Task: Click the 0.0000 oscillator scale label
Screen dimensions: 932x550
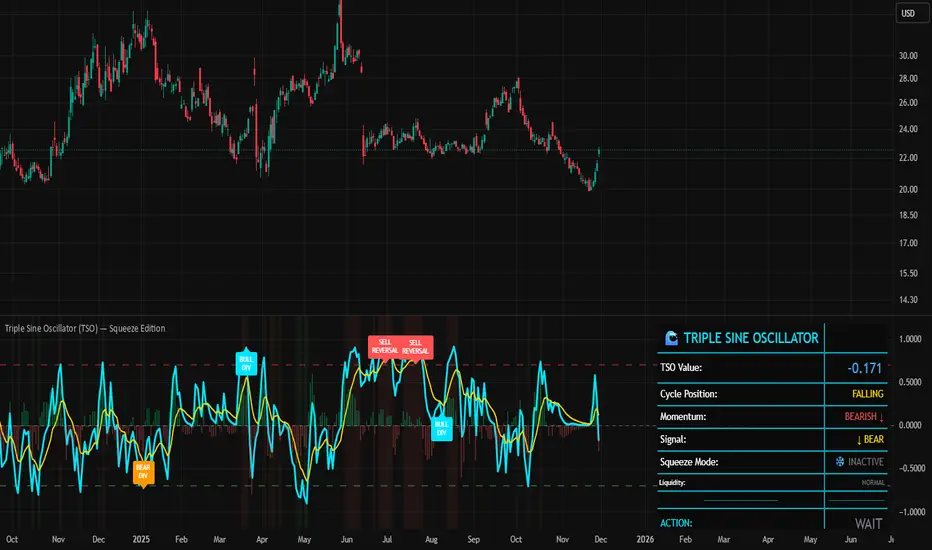Action: coord(910,425)
